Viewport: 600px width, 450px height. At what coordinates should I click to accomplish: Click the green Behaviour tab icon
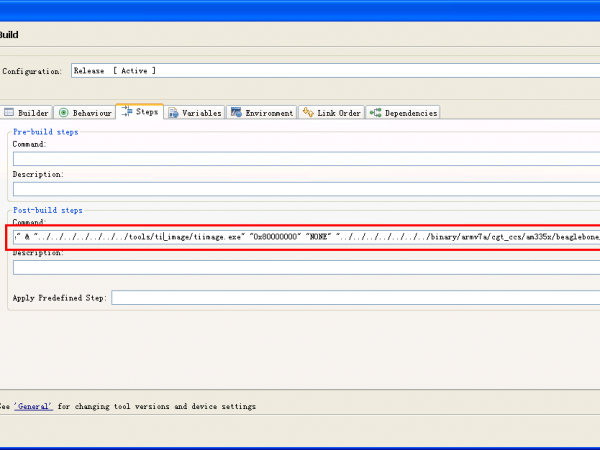click(x=64, y=113)
